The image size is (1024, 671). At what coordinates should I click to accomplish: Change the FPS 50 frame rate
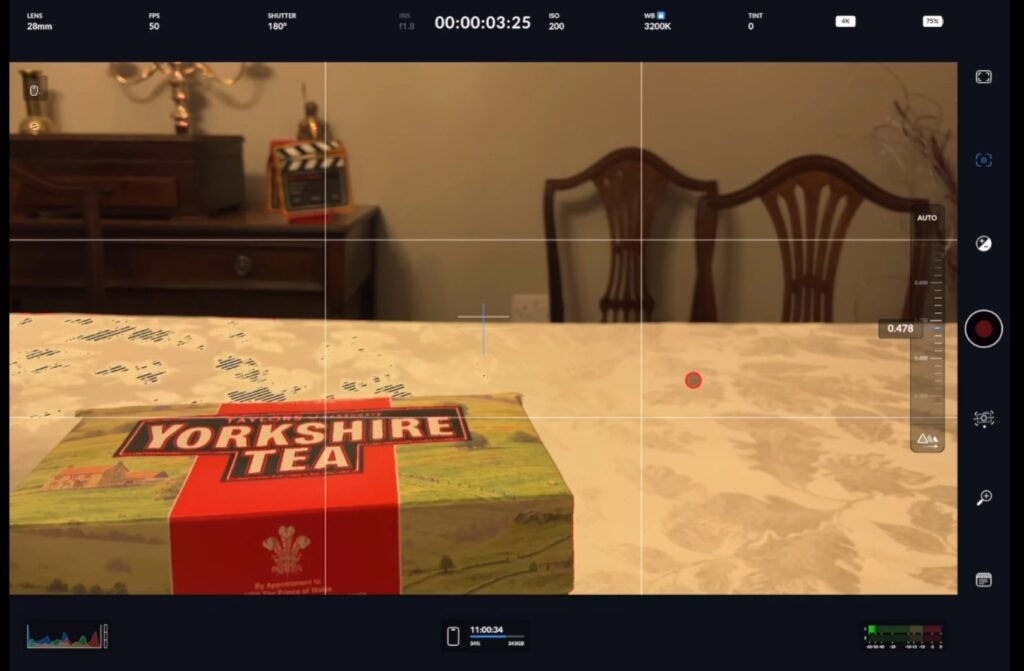coord(154,22)
